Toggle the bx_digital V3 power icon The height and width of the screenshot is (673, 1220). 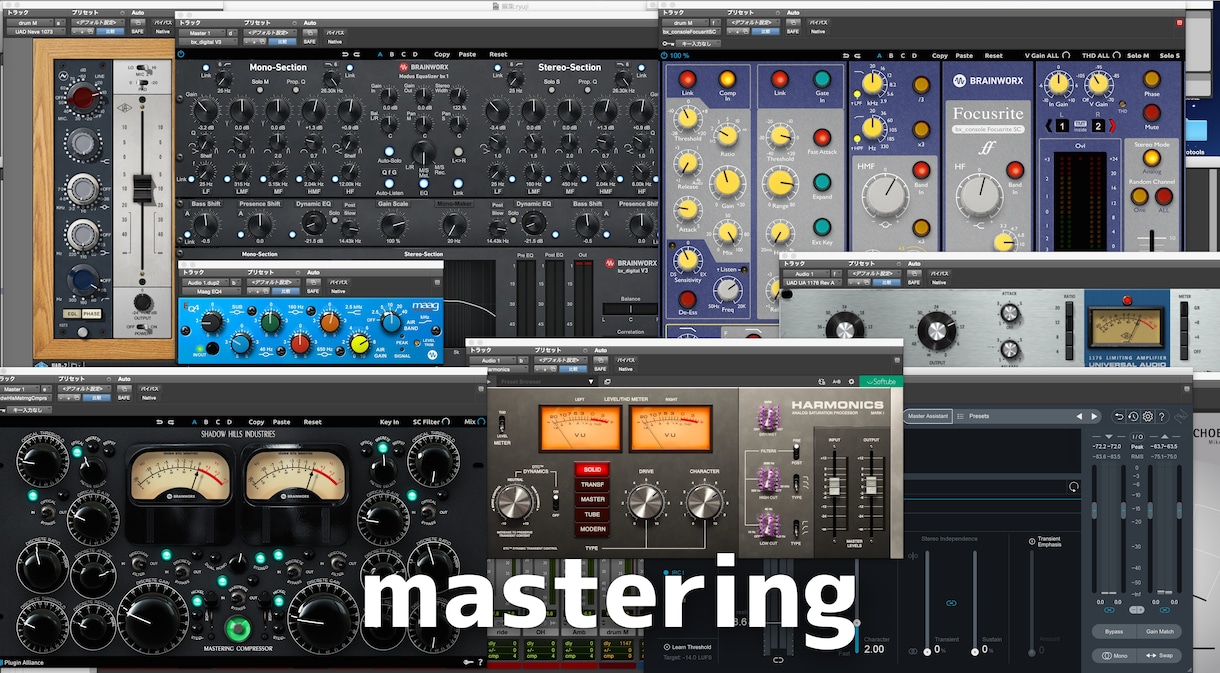pos(181,54)
